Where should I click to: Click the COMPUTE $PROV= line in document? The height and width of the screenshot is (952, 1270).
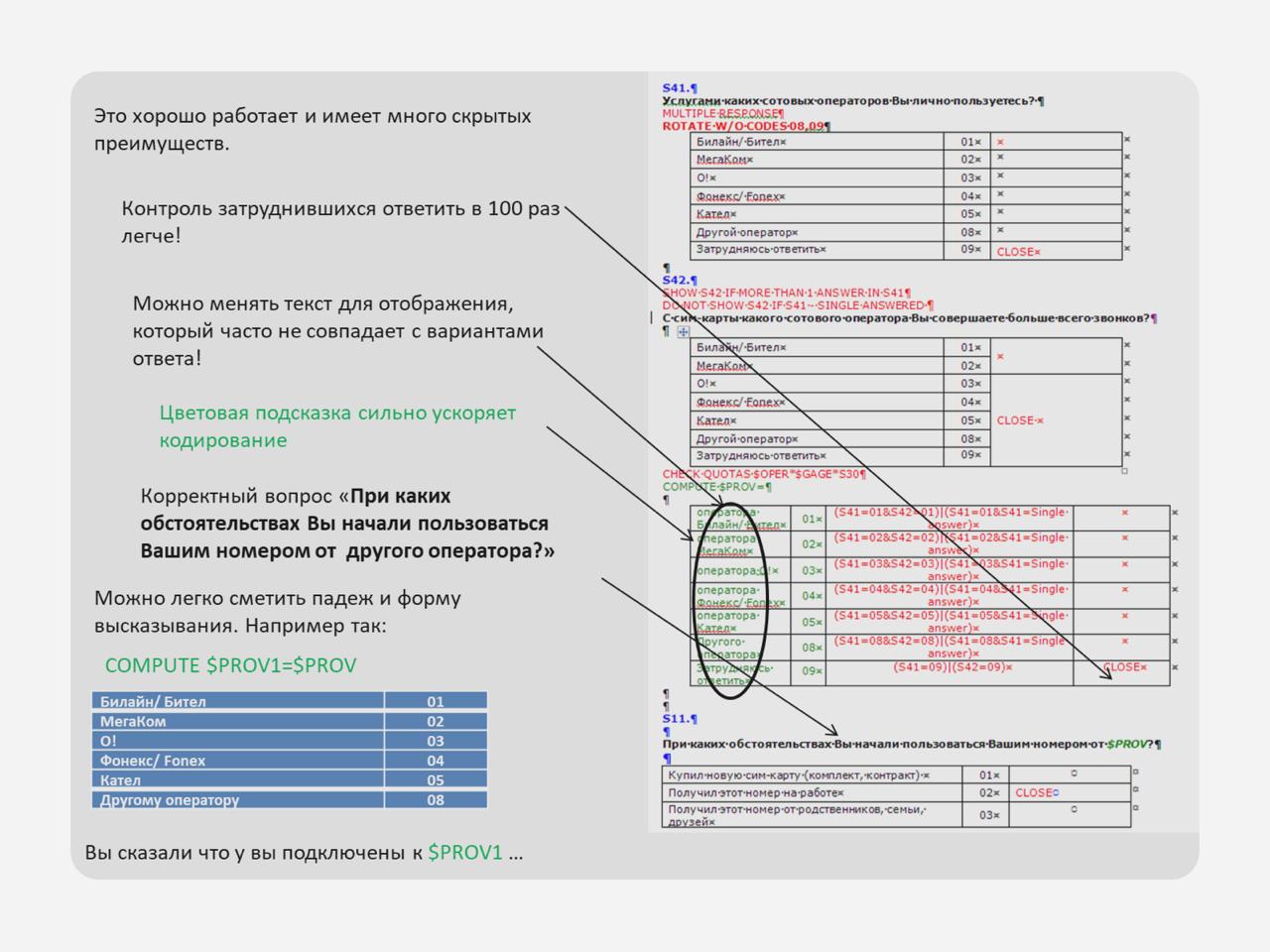(716, 487)
